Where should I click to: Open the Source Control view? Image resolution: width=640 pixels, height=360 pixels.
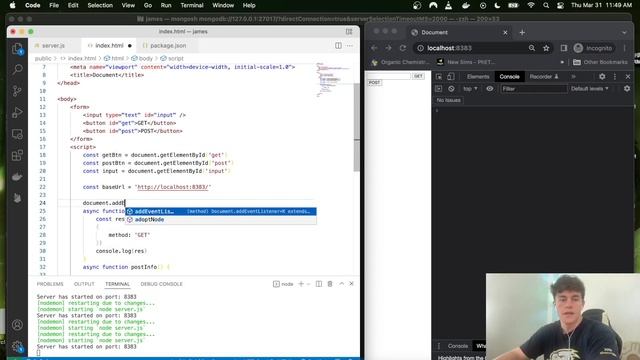pos(17,91)
